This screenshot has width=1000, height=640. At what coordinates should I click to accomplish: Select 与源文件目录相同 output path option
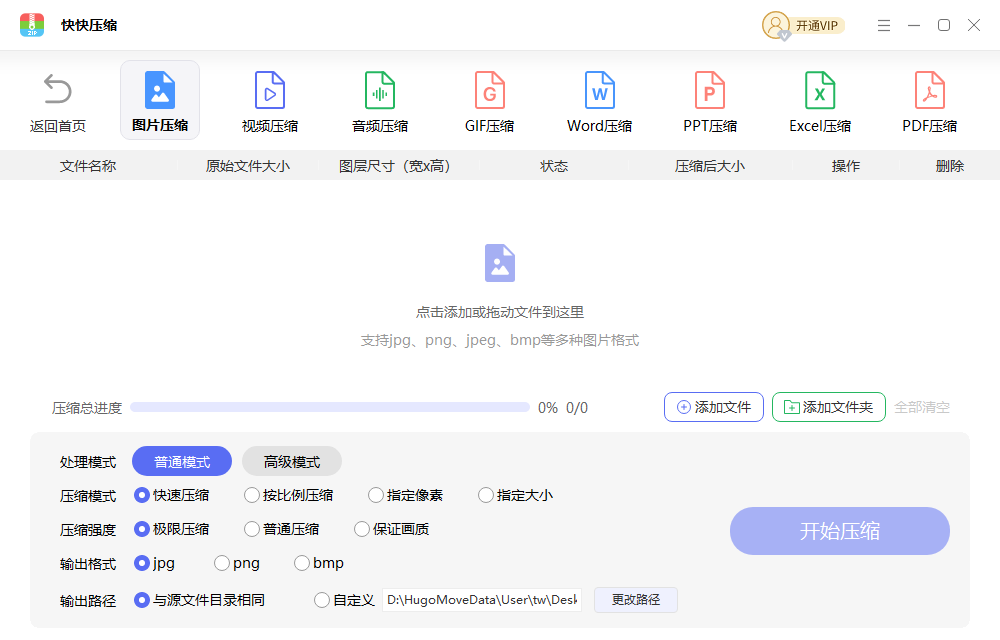pyautogui.click(x=199, y=600)
